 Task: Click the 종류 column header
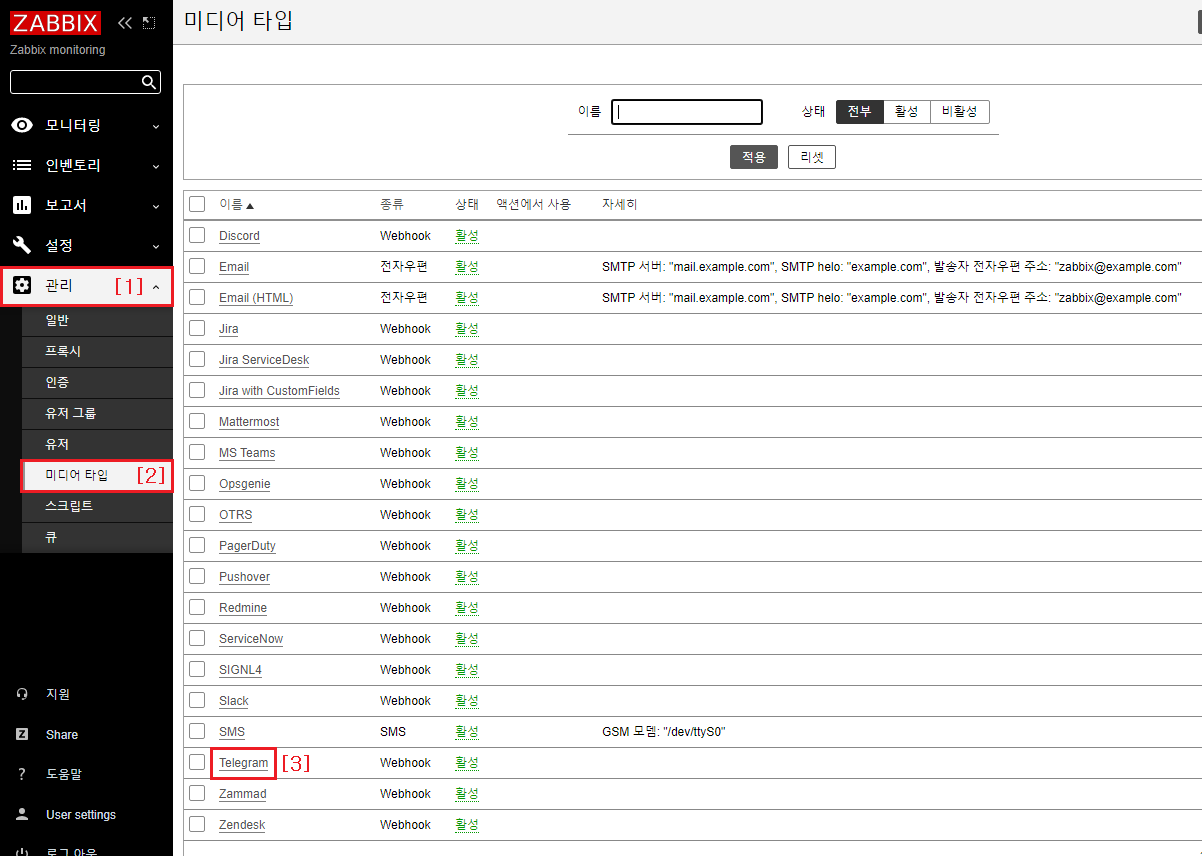click(x=392, y=204)
